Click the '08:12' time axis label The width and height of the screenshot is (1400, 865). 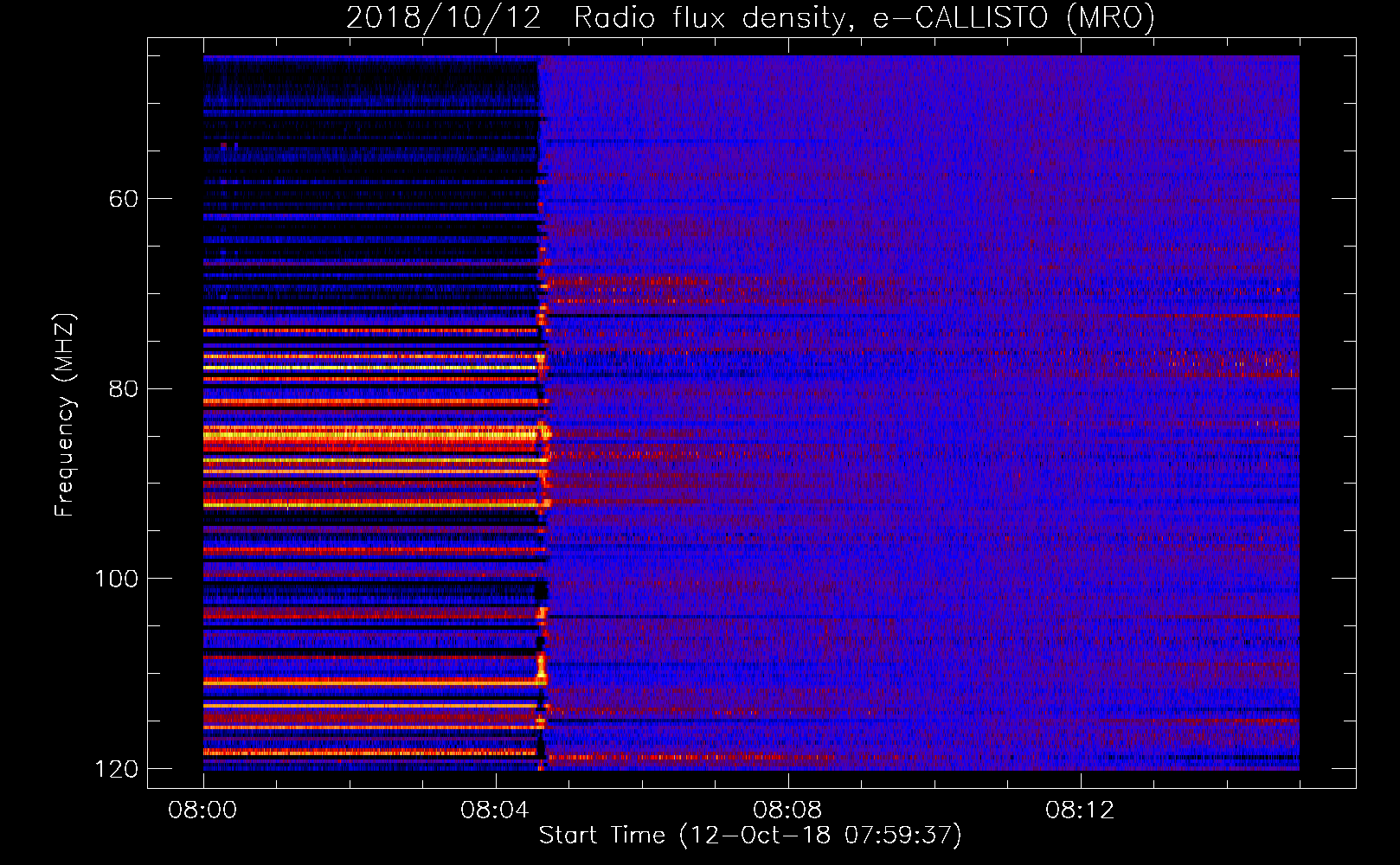pos(1080,811)
